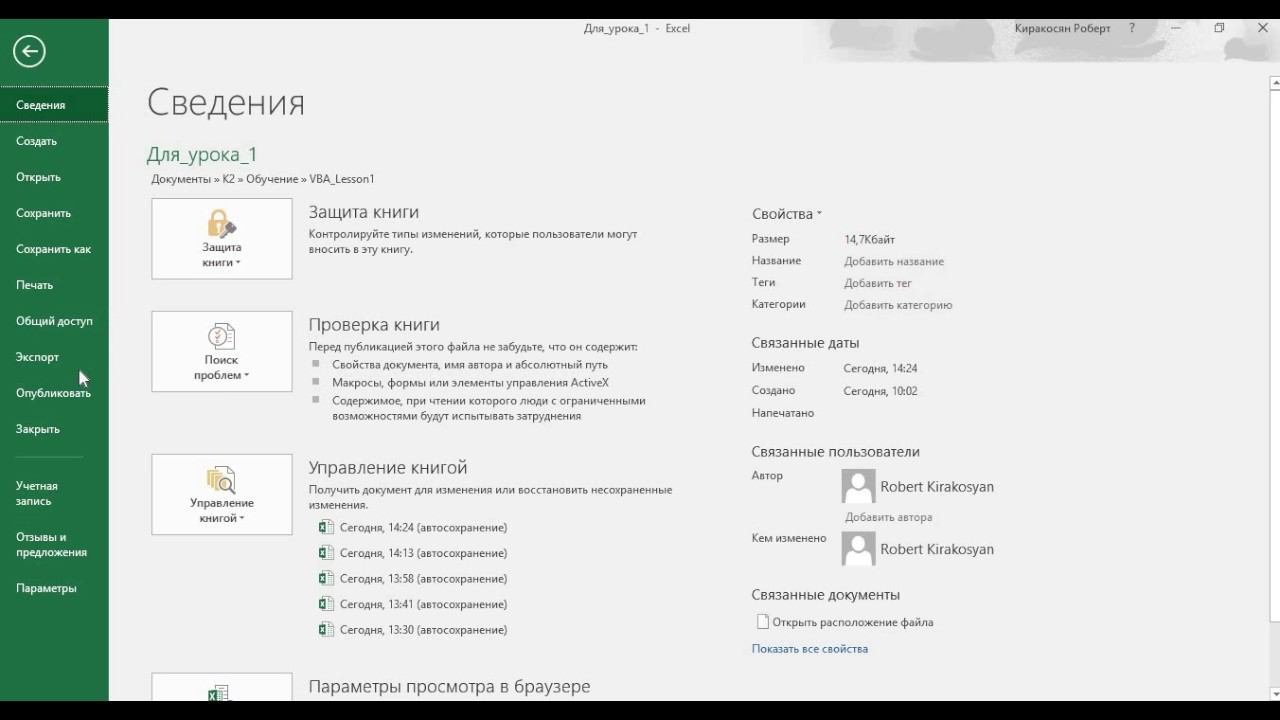Click the 14,7Кбайт size value
The height and width of the screenshot is (720, 1280).
pyautogui.click(x=869, y=239)
